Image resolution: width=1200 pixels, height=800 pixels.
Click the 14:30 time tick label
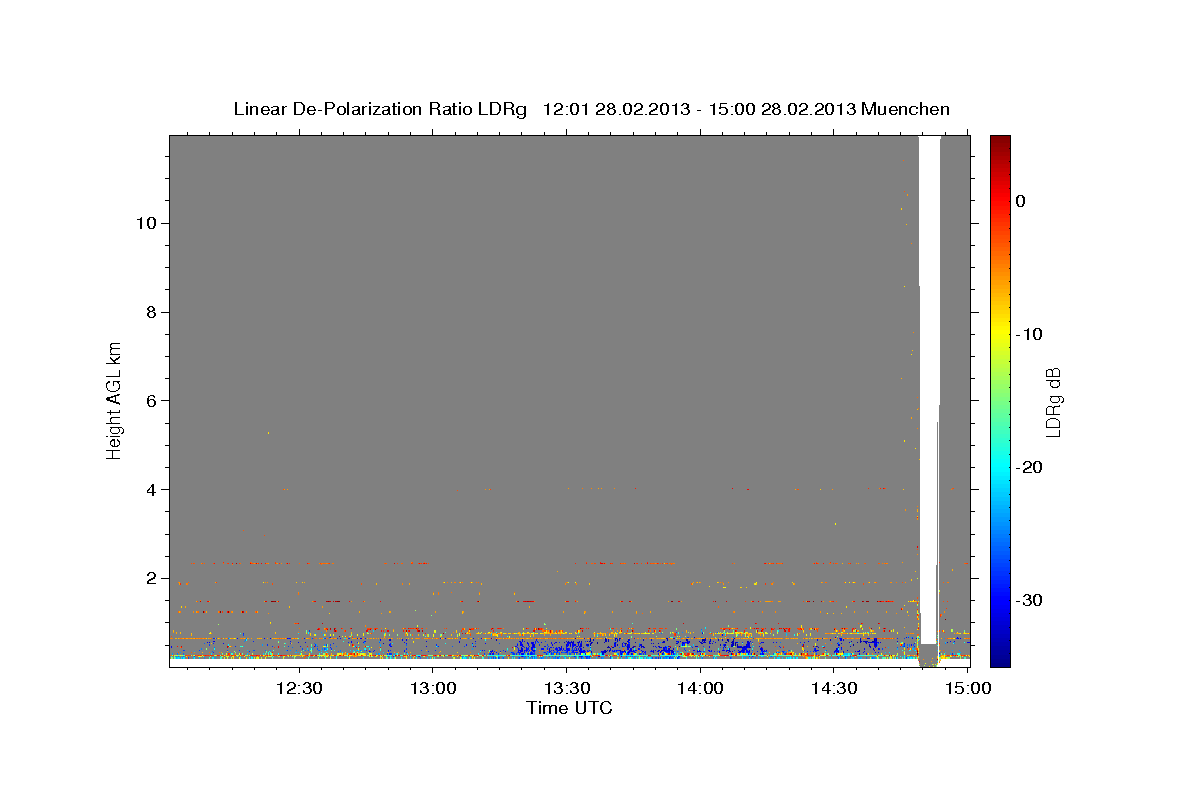click(834, 689)
